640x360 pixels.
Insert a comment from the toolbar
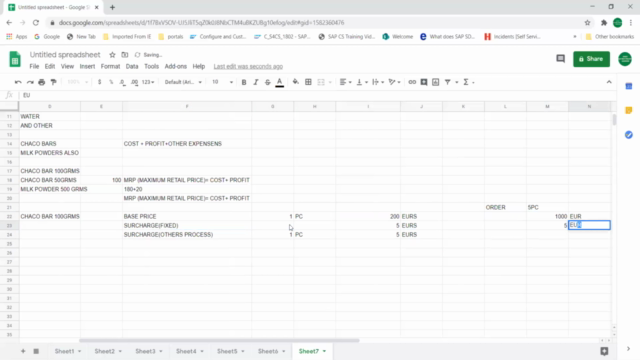pyautogui.click(x=424, y=82)
